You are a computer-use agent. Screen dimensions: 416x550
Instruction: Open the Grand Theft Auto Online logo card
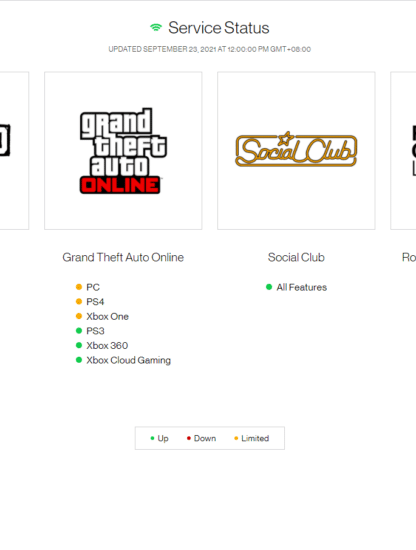click(123, 151)
